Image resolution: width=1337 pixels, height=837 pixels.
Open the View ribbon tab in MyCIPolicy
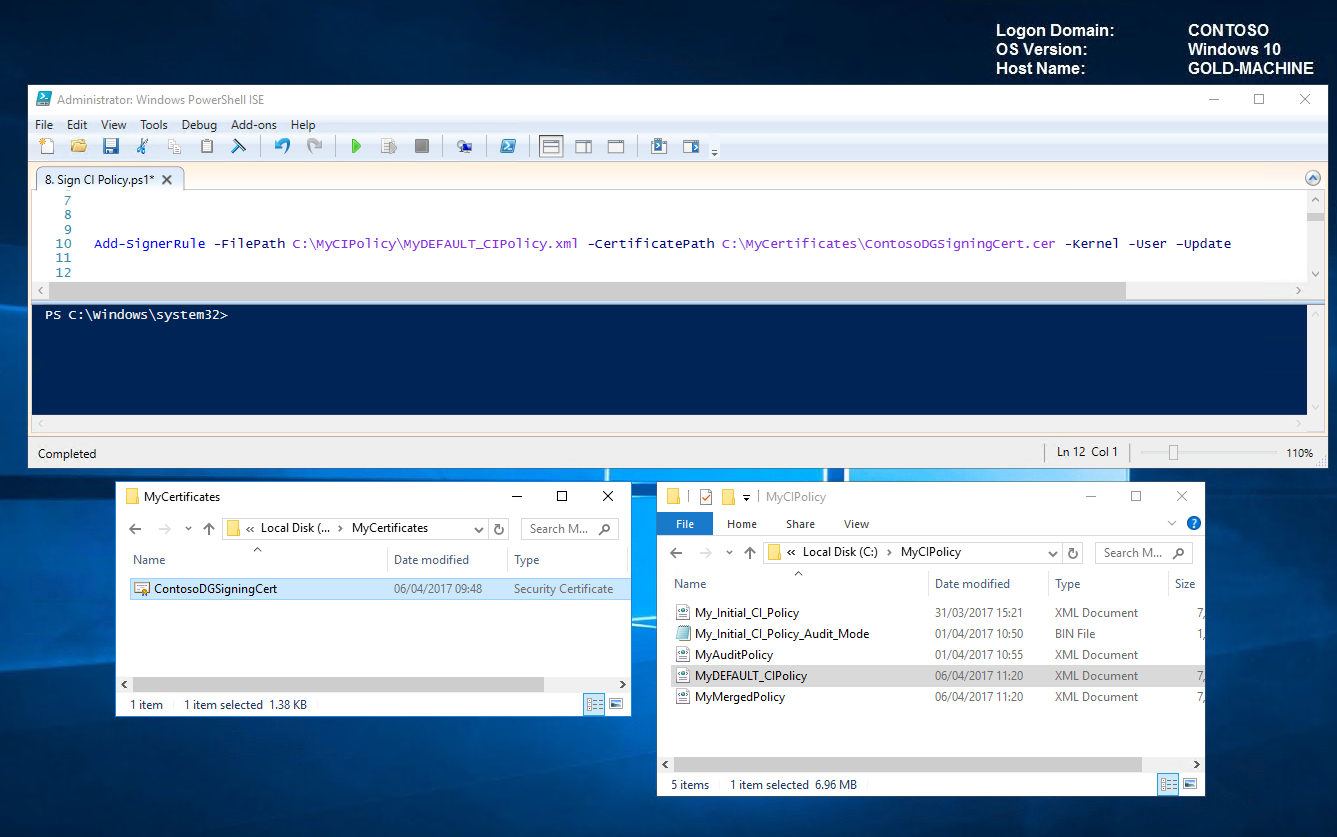[x=856, y=524]
